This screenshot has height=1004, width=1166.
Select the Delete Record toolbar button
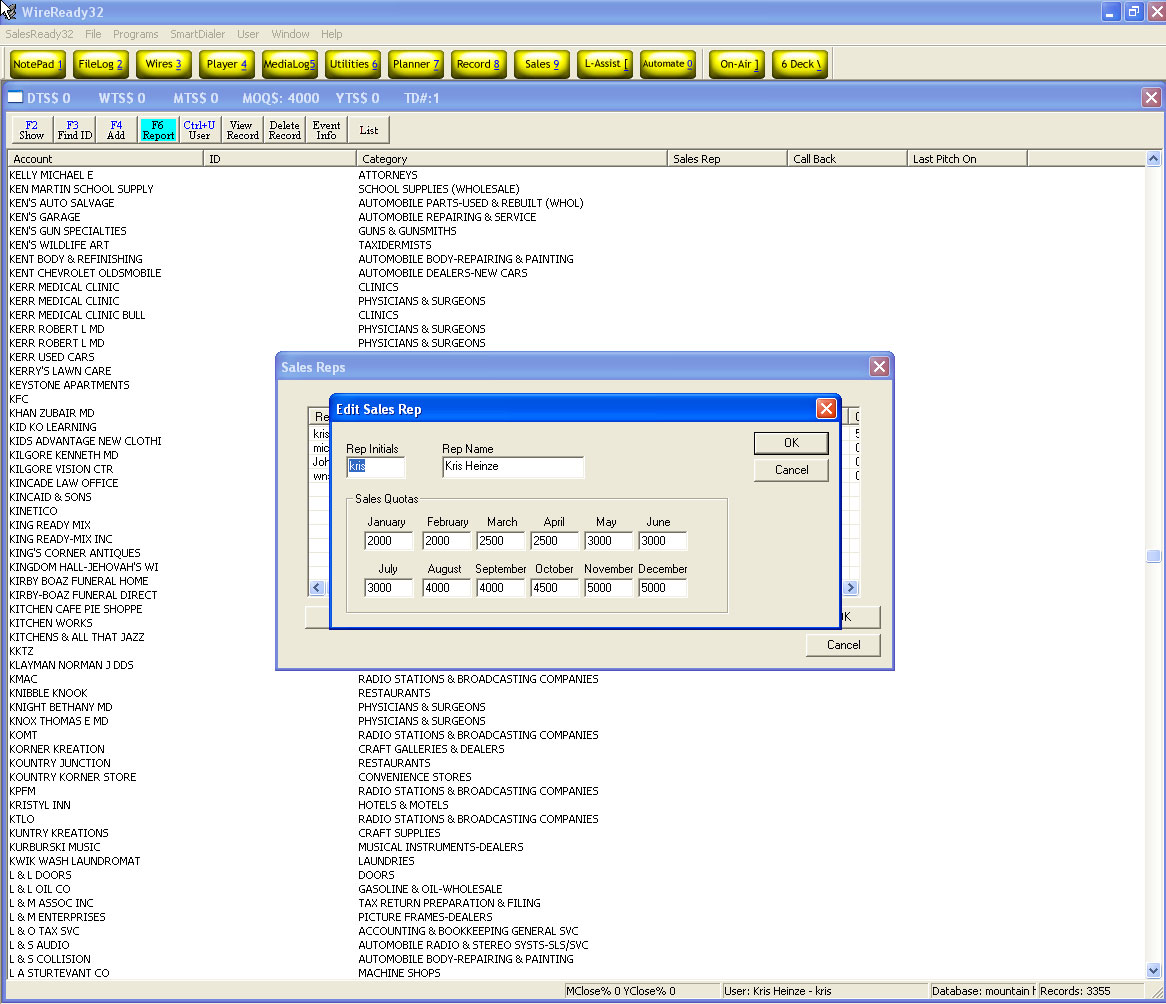[x=284, y=130]
